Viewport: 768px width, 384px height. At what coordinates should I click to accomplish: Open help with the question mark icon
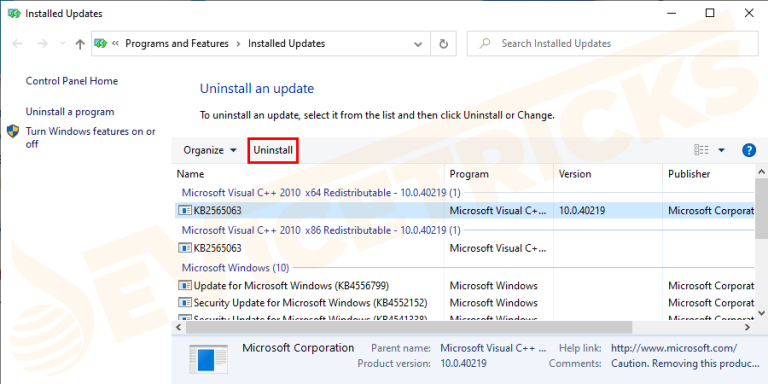tap(749, 150)
